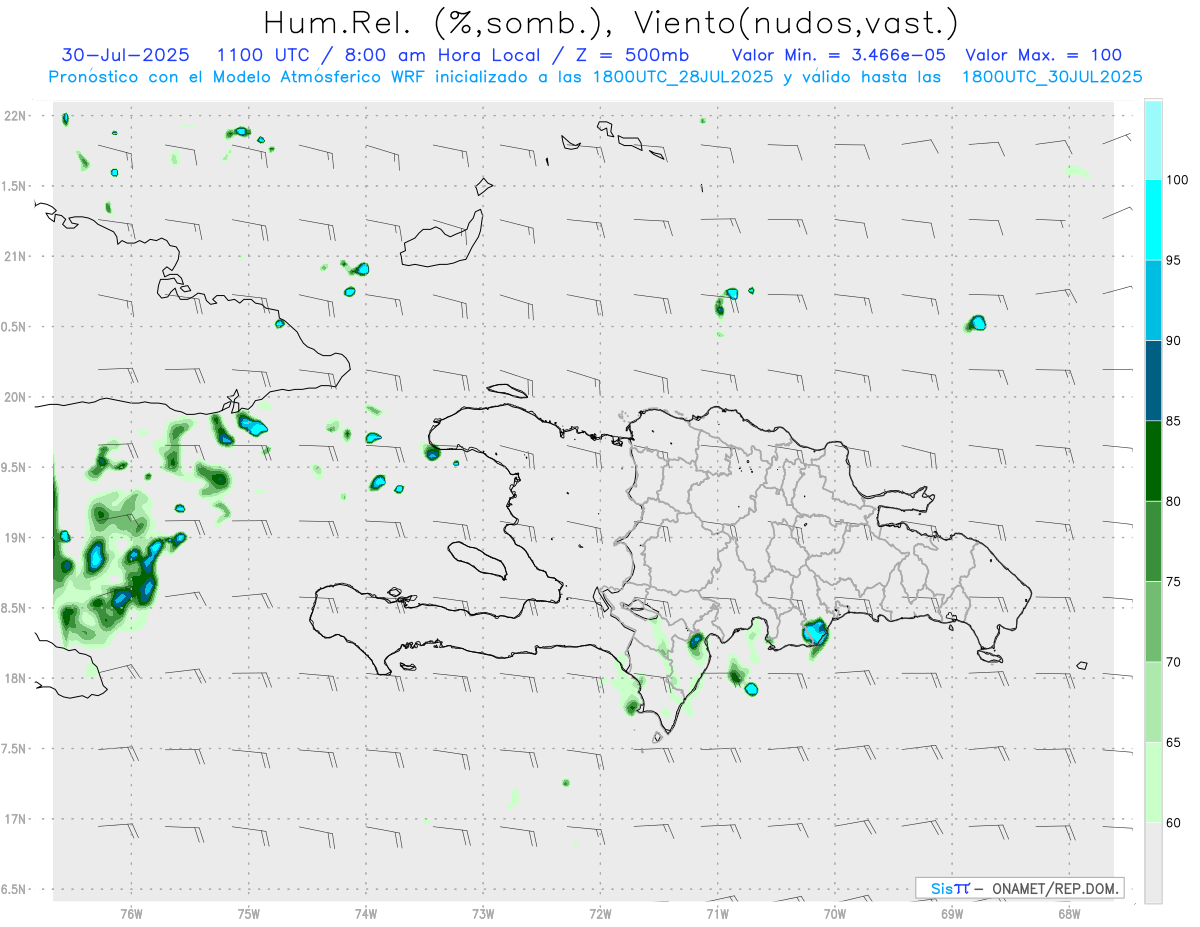Click the light green 65–70 colorbar segment
This screenshot has height=927, width=1200.
(x=1153, y=702)
